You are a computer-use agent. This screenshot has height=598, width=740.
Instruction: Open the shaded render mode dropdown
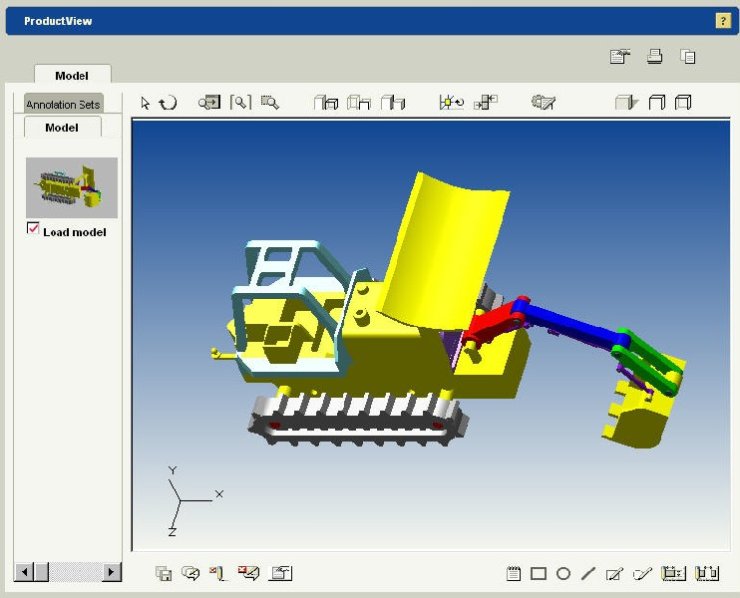click(x=627, y=102)
